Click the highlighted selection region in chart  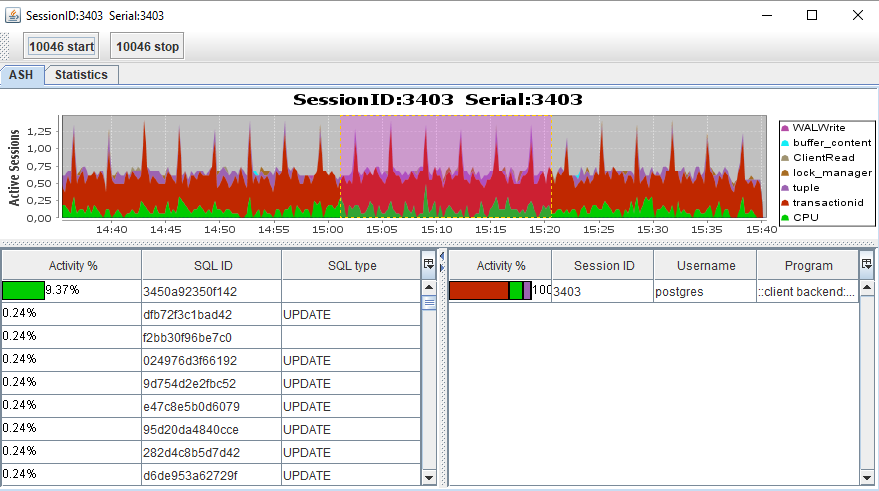pos(446,166)
